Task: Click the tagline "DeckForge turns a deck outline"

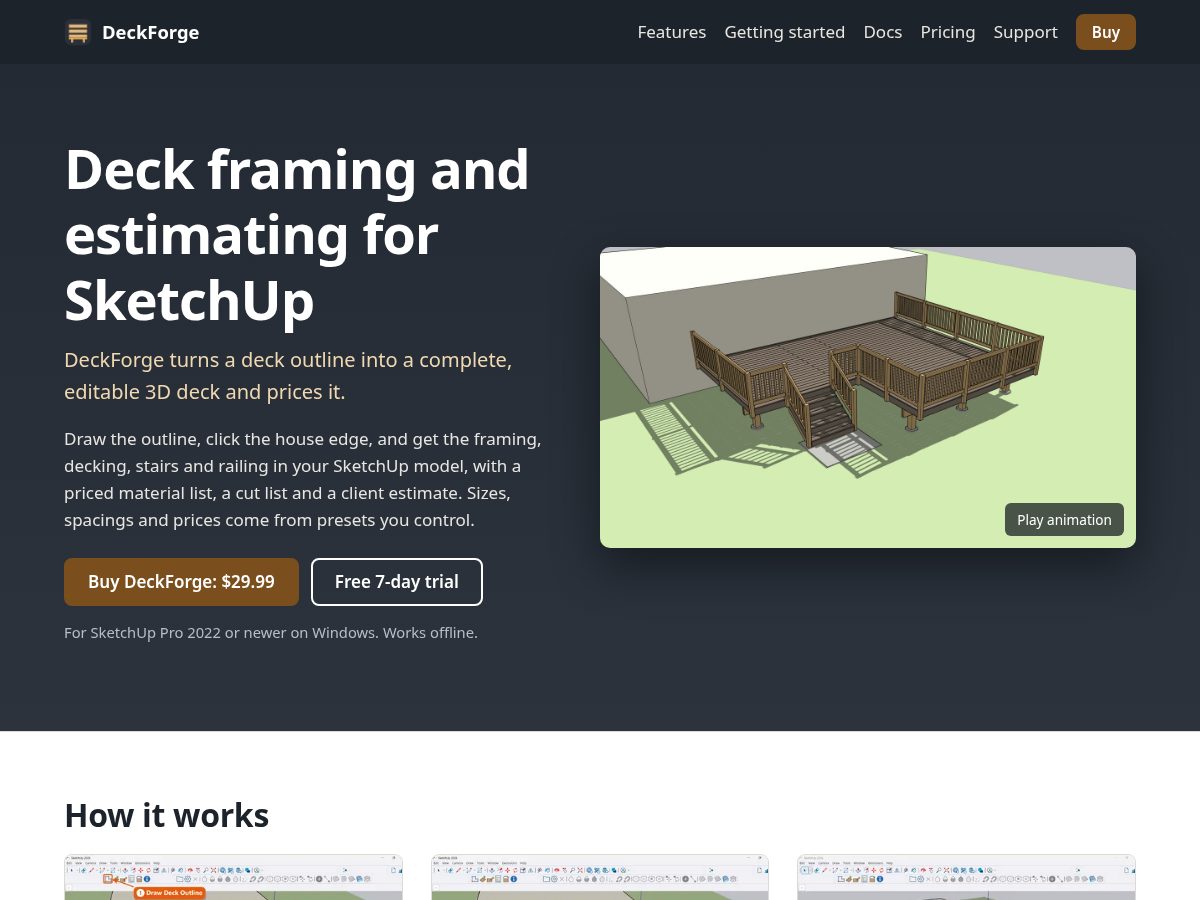Action: coord(288,376)
